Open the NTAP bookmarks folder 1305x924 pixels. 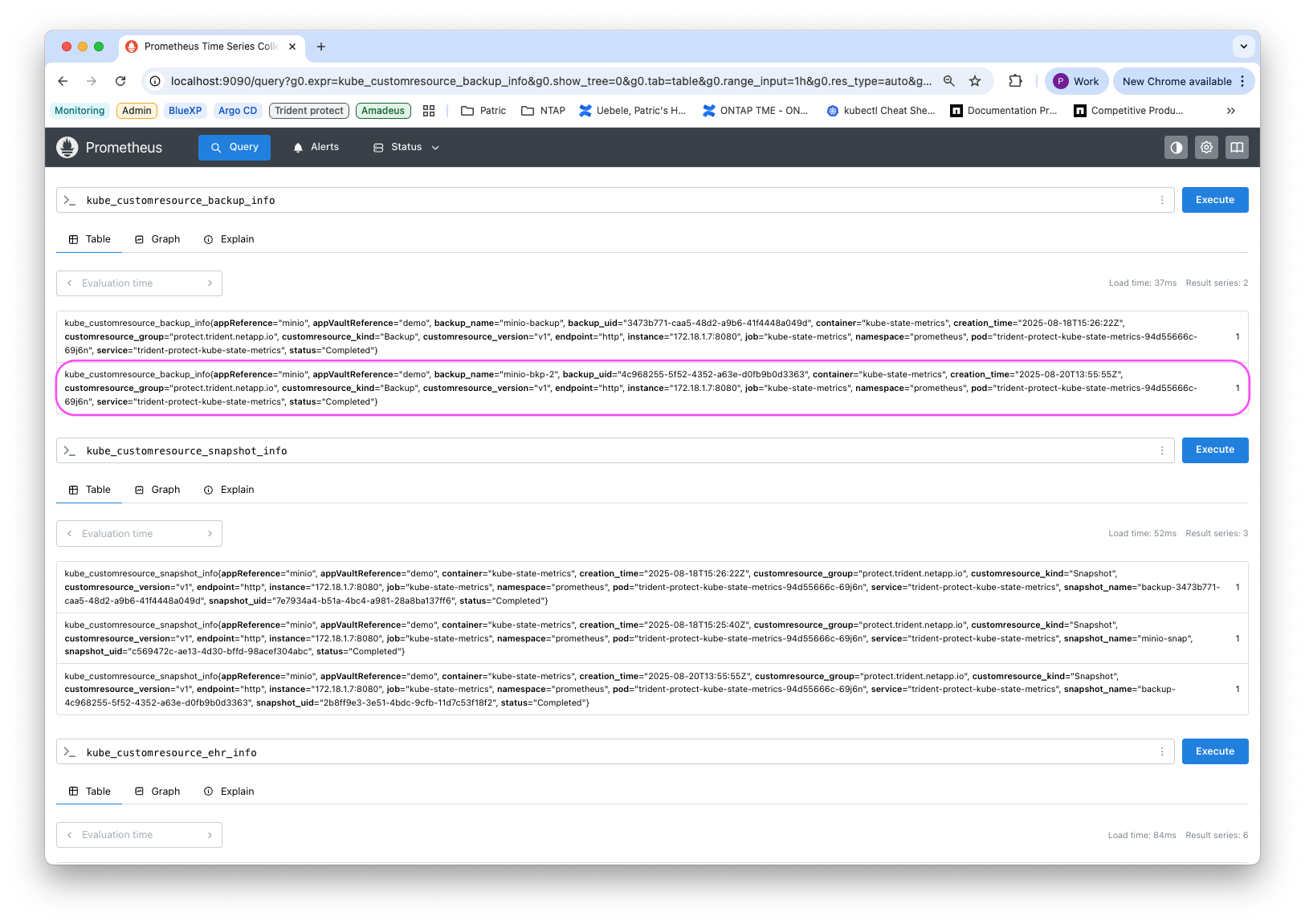(x=544, y=111)
